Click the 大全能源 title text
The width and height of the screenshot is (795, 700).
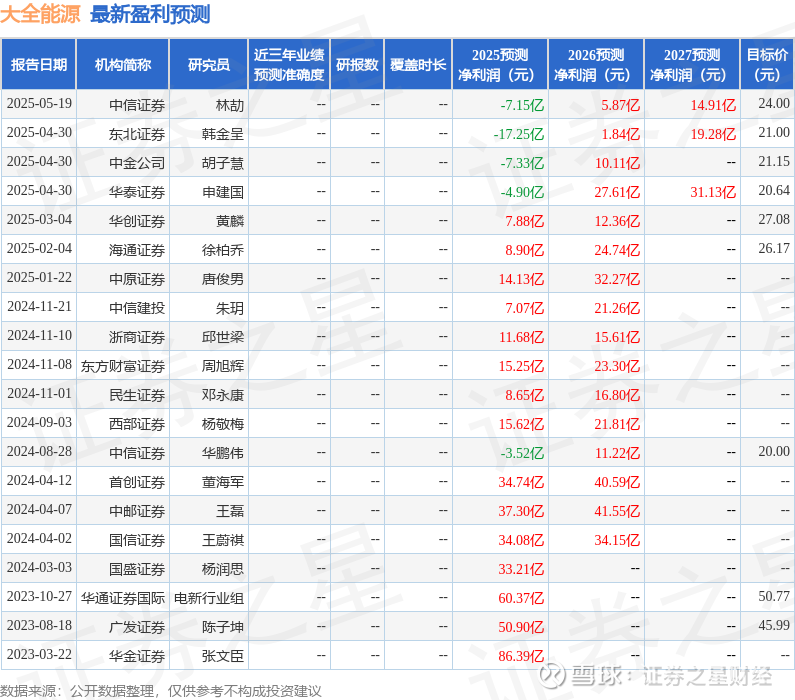tap(40, 14)
